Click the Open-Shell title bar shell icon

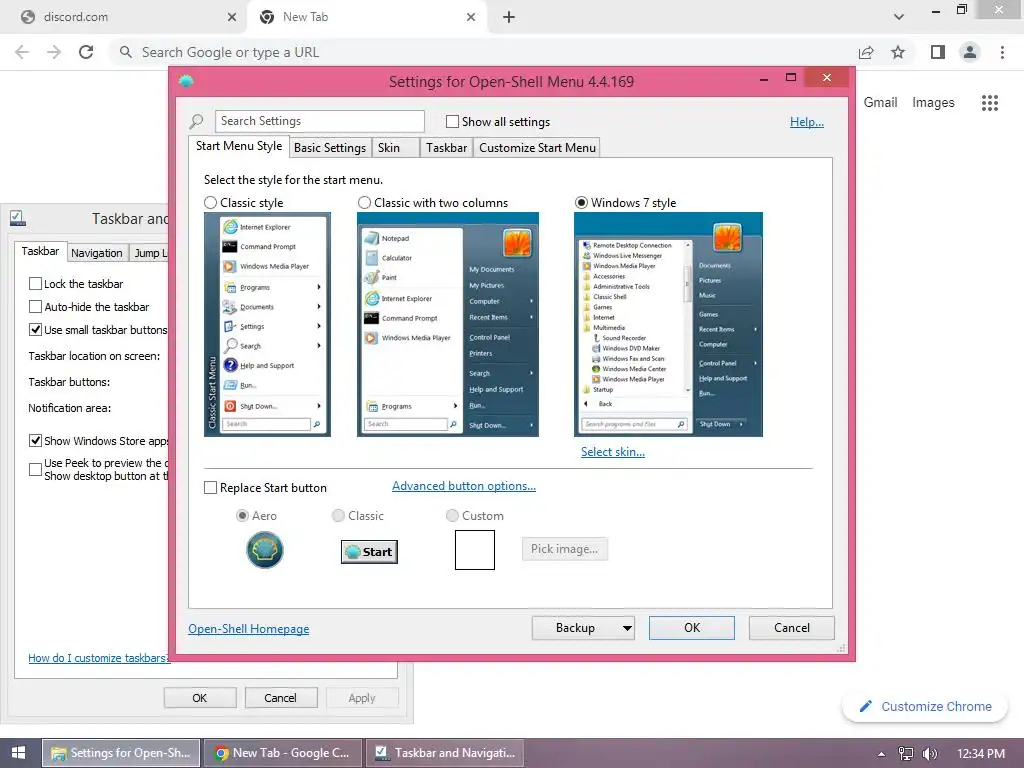pyautogui.click(x=186, y=82)
